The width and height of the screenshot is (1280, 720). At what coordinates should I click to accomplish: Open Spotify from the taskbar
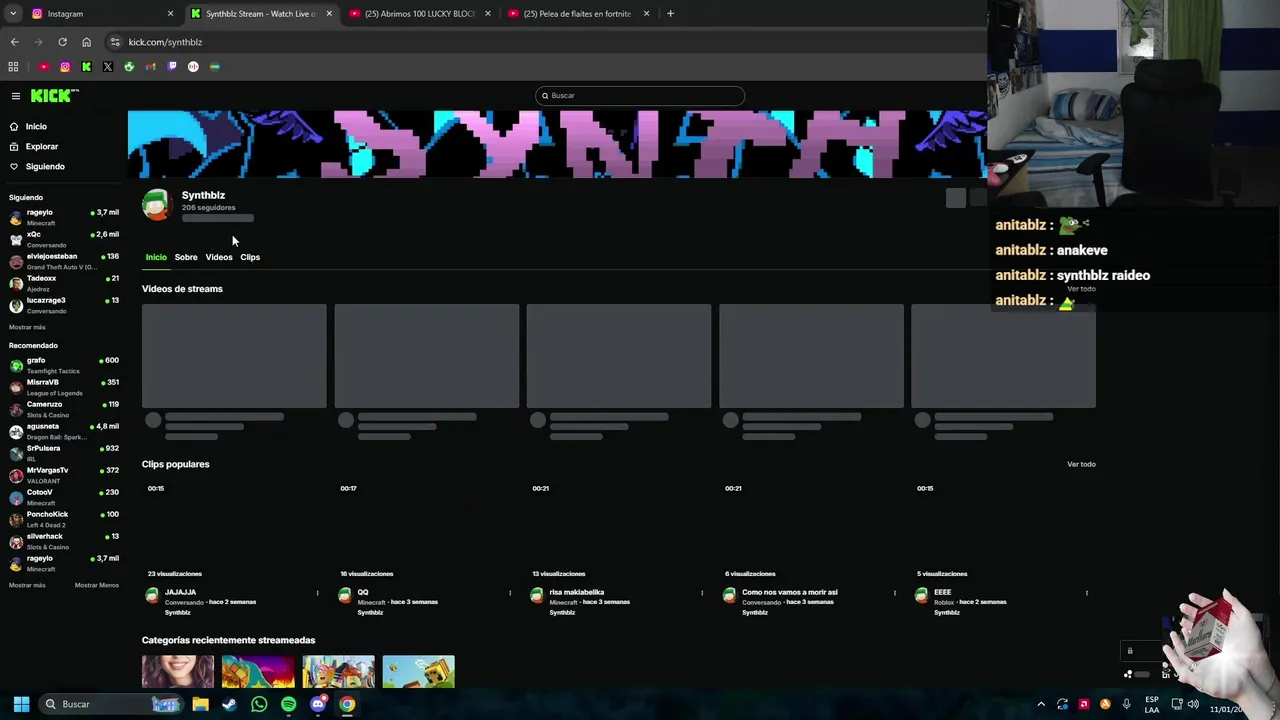pyautogui.click(x=288, y=704)
